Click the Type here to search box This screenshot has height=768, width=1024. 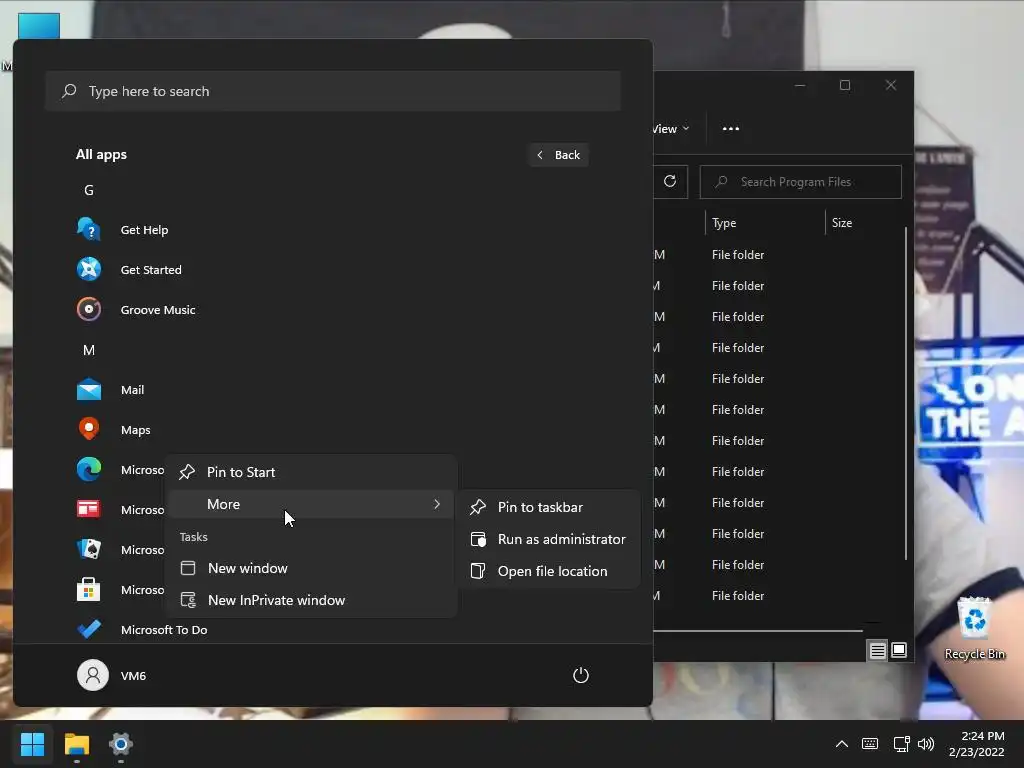pos(333,91)
